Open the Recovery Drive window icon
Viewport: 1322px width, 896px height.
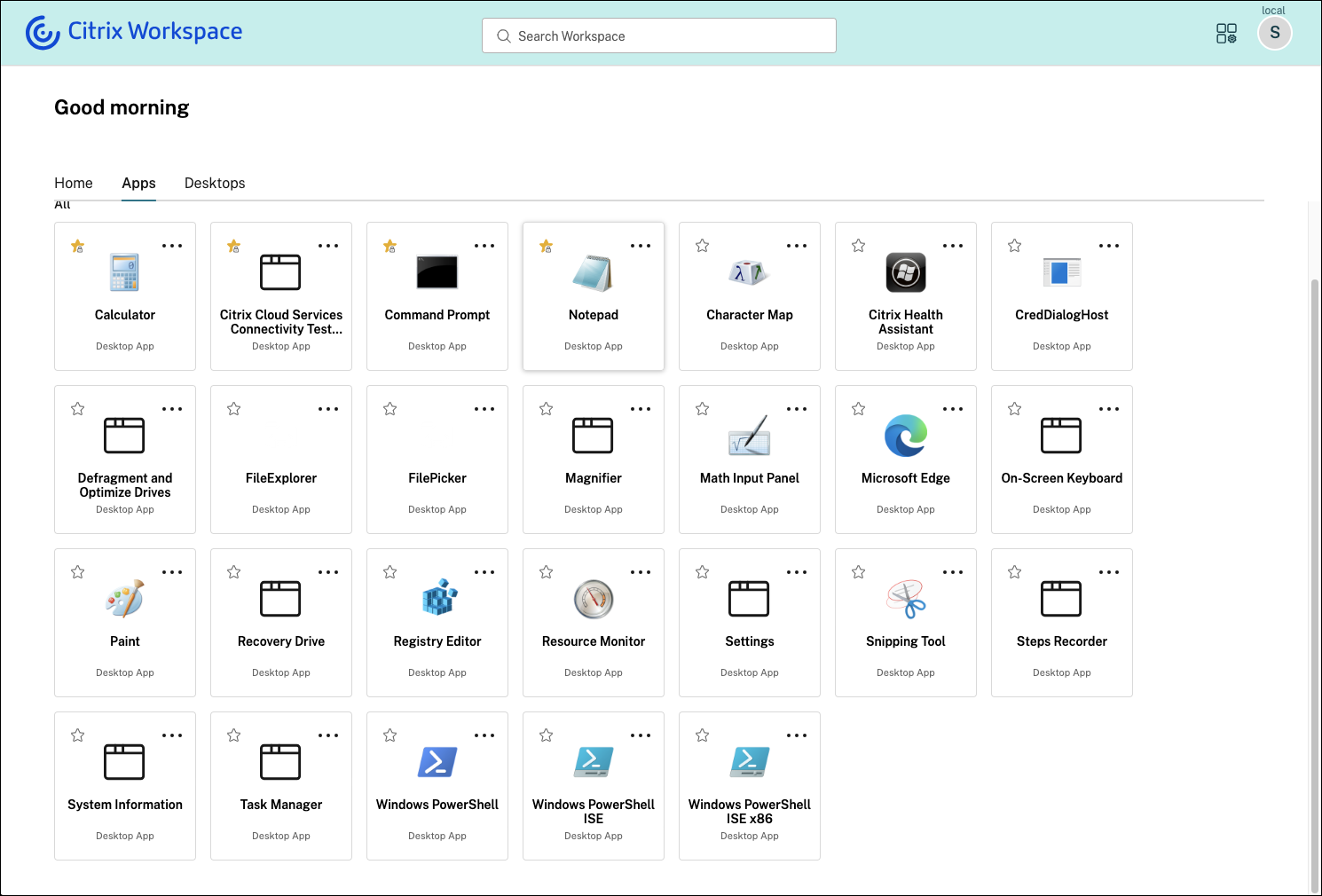[280, 599]
